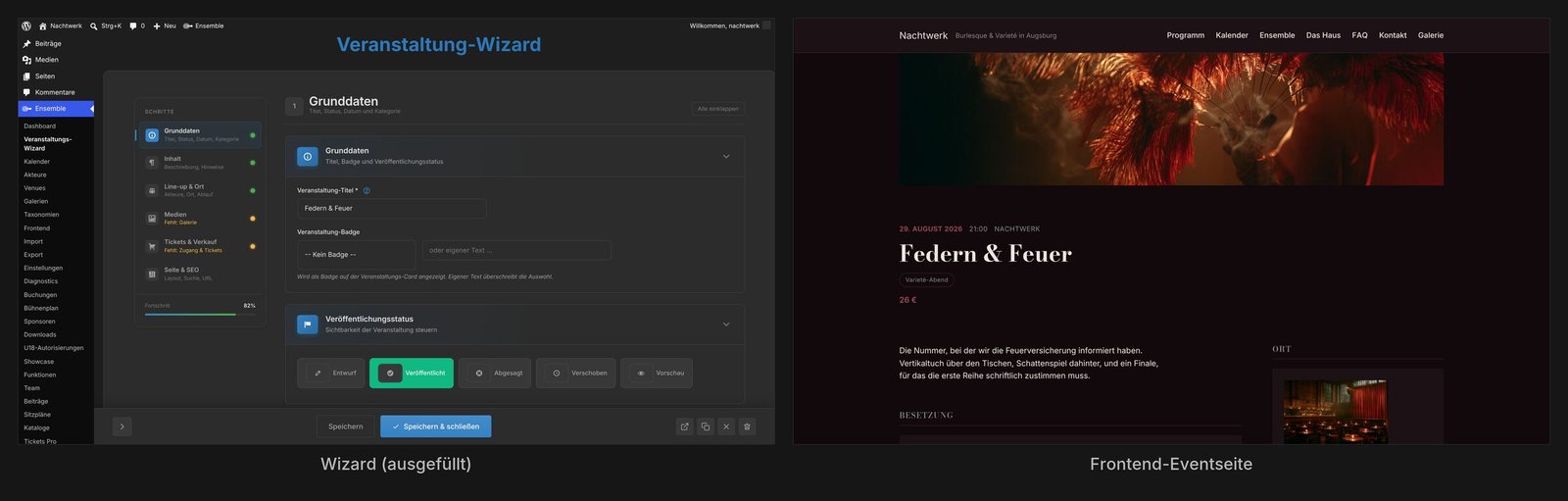Select Line-up & Ort step
This screenshot has height=501, width=1568.
point(200,190)
